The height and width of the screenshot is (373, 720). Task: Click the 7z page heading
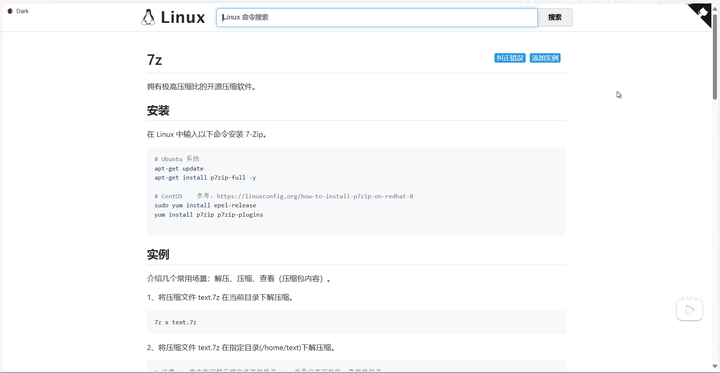[154, 60]
